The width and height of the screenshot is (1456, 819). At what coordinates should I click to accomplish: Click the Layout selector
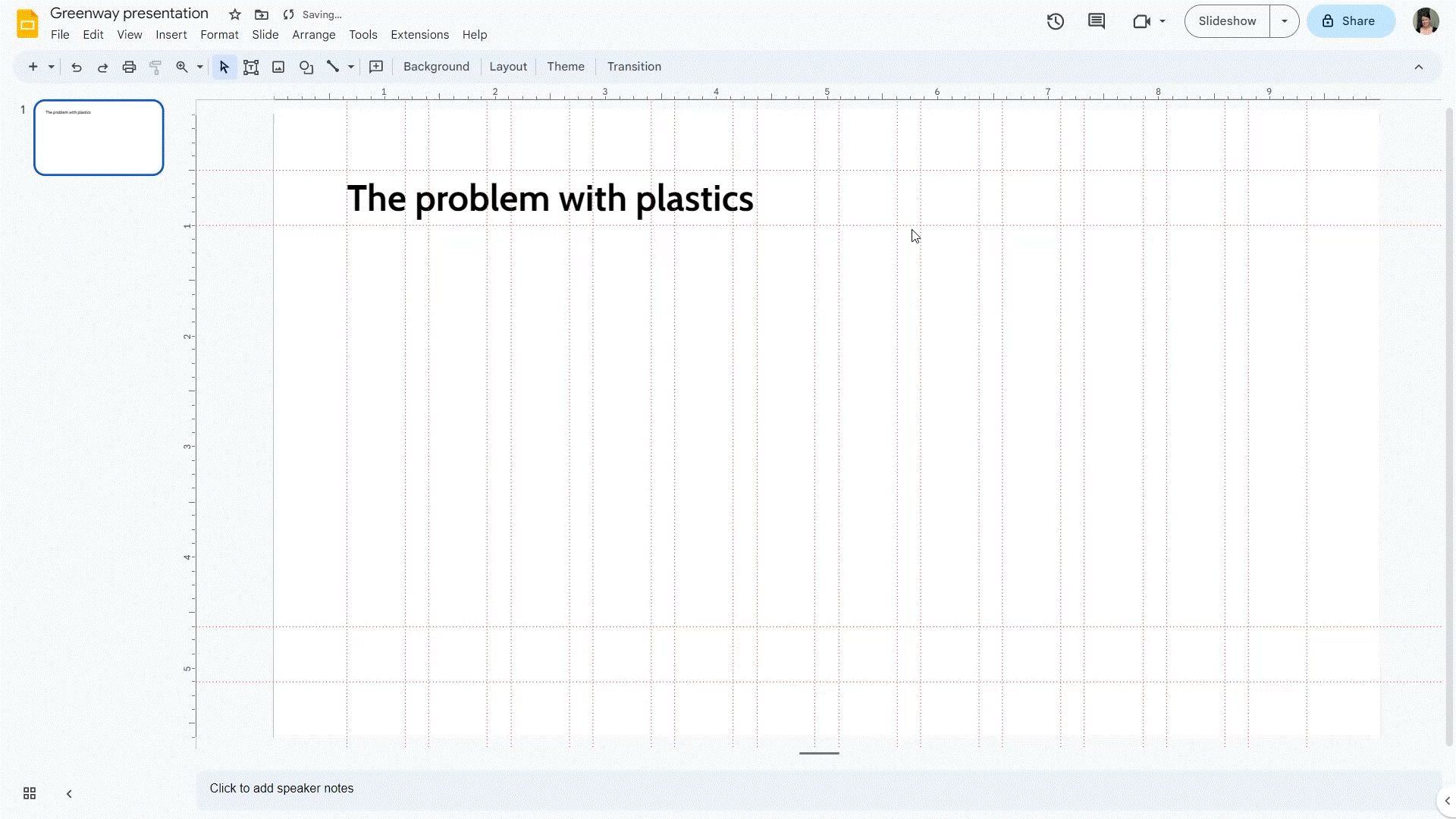pos(508,66)
